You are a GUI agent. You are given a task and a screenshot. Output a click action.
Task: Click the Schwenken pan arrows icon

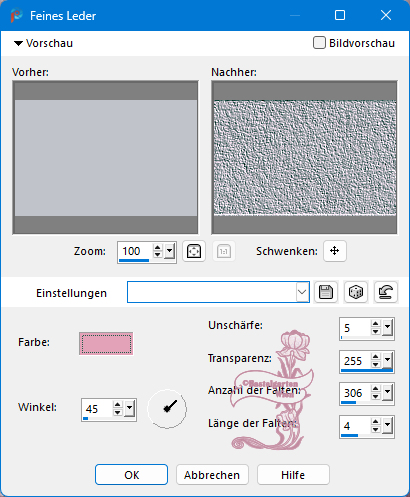335,251
